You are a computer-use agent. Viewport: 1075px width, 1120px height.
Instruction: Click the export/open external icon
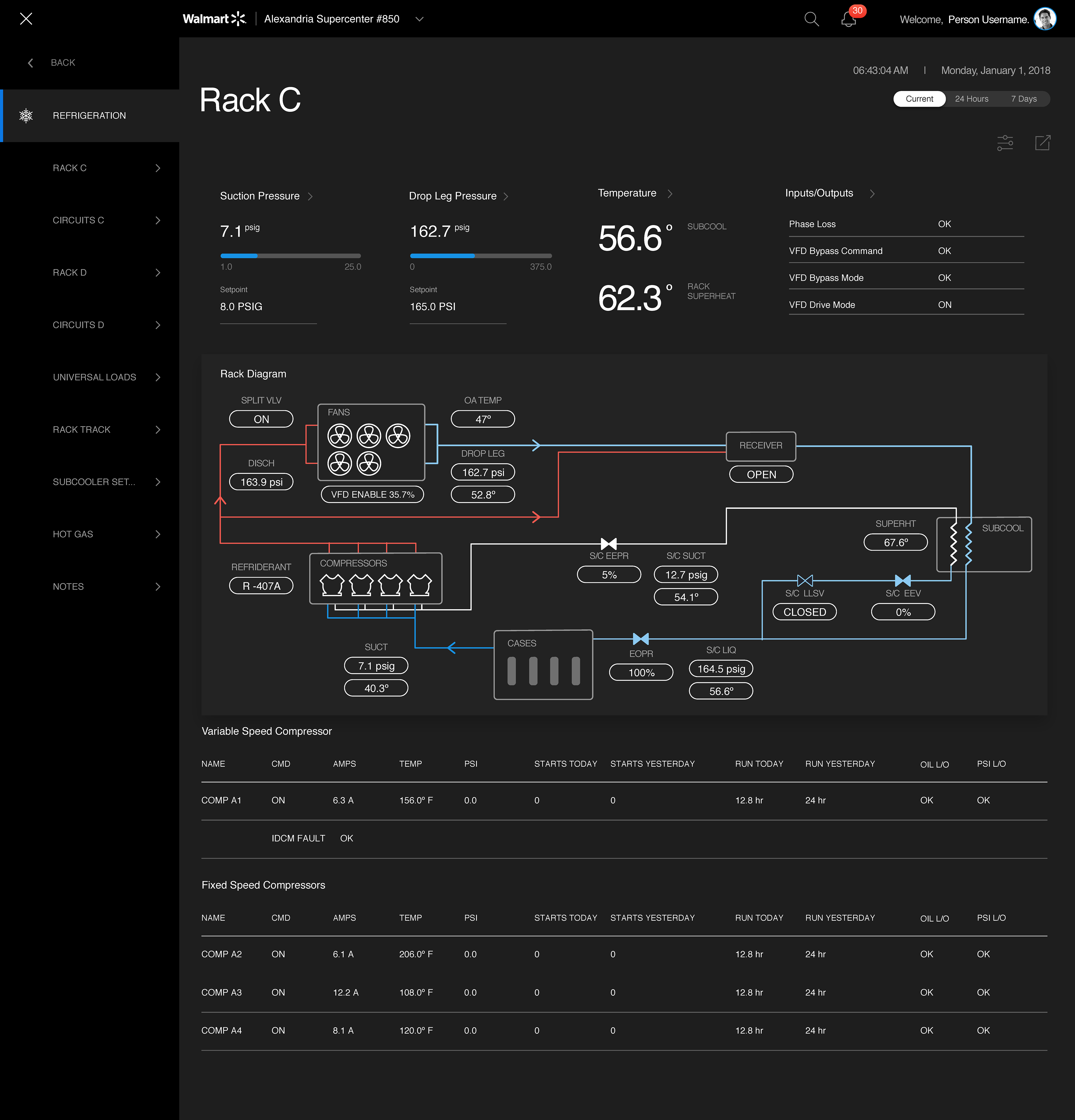coord(1043,143)
